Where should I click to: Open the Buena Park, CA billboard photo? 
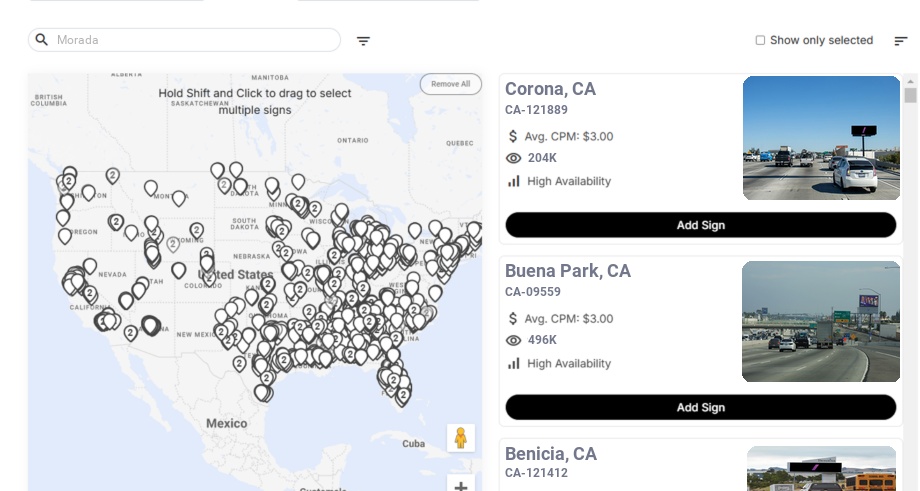tap(821, 321)
